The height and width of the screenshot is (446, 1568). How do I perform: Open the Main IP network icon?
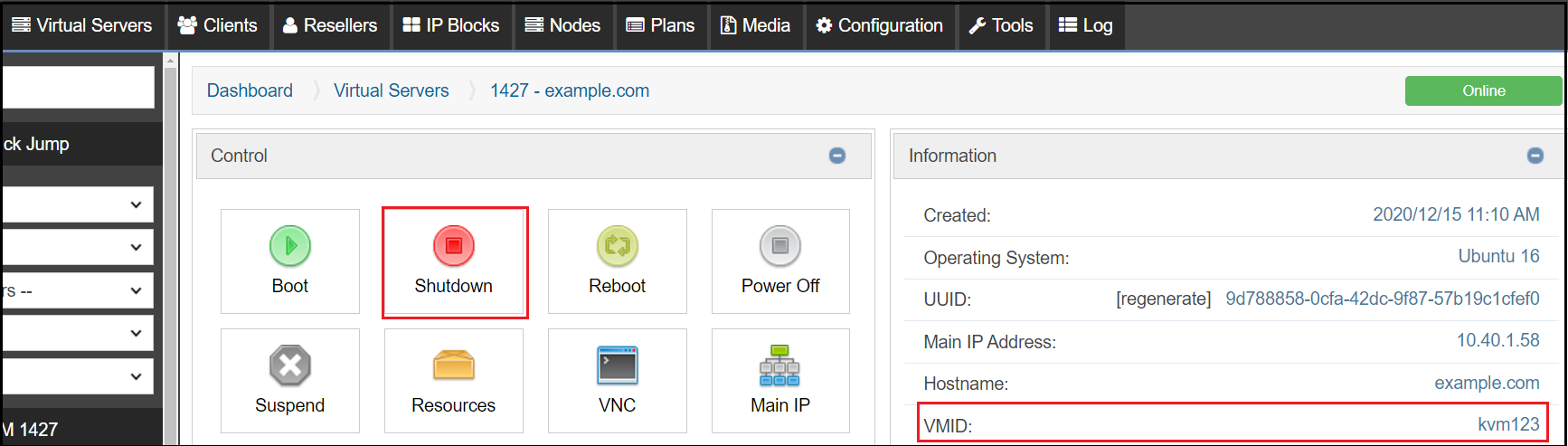coord(779,365)
